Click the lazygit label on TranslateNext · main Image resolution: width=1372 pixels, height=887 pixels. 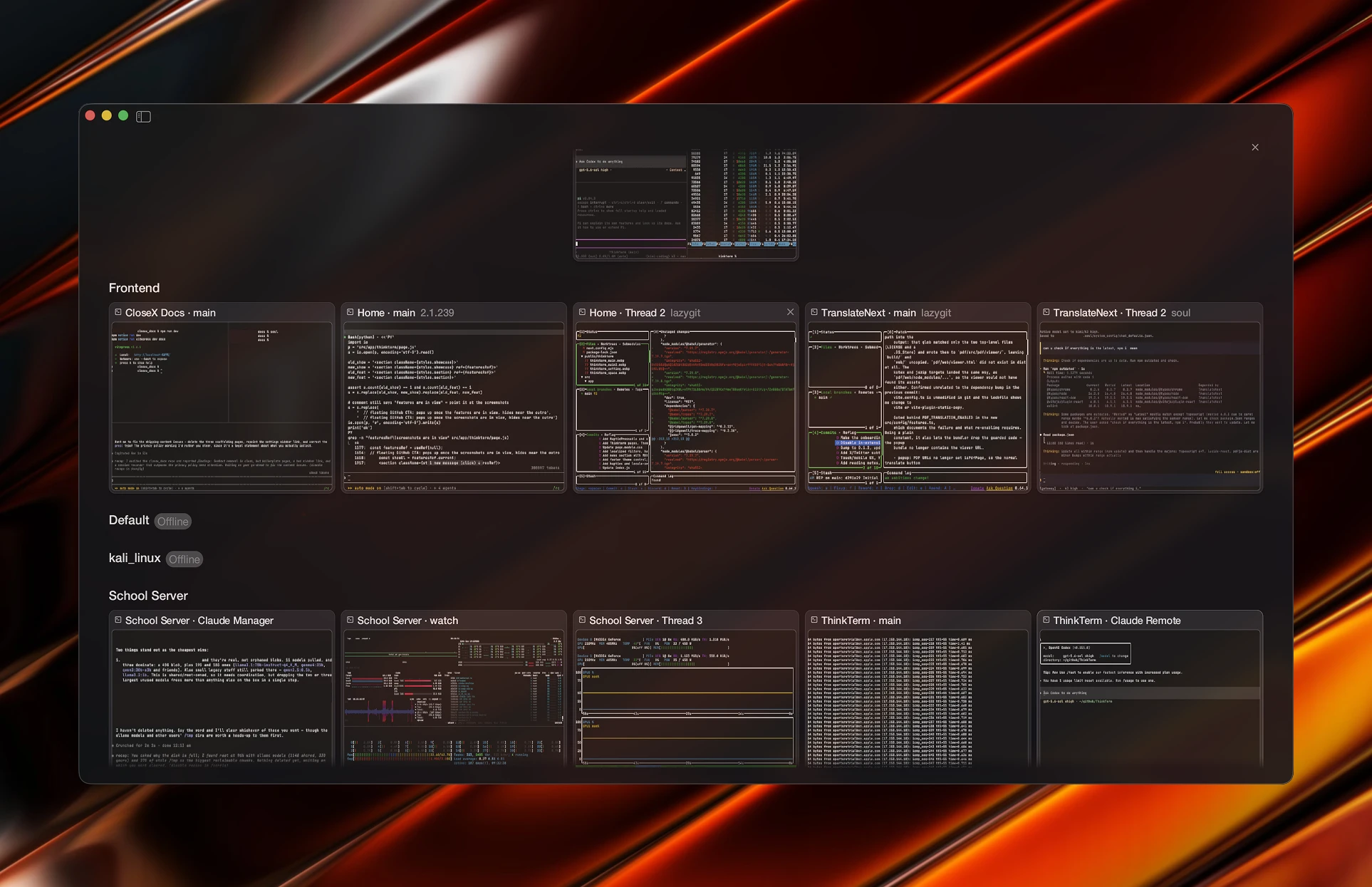point(936,313)
